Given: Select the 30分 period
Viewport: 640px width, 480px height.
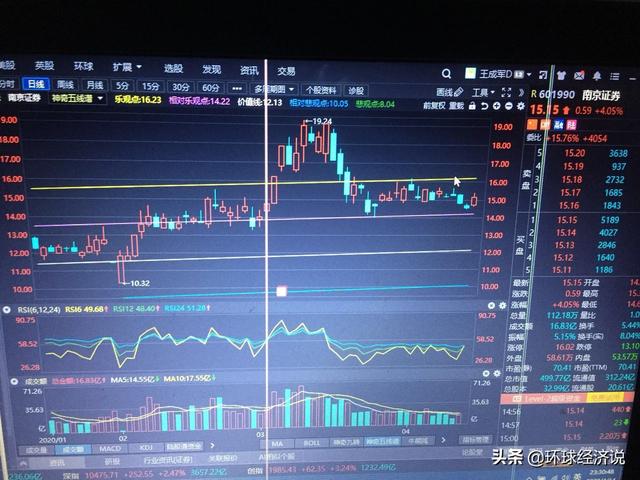Looking at the screenshot, I should [x=180, y=87].
